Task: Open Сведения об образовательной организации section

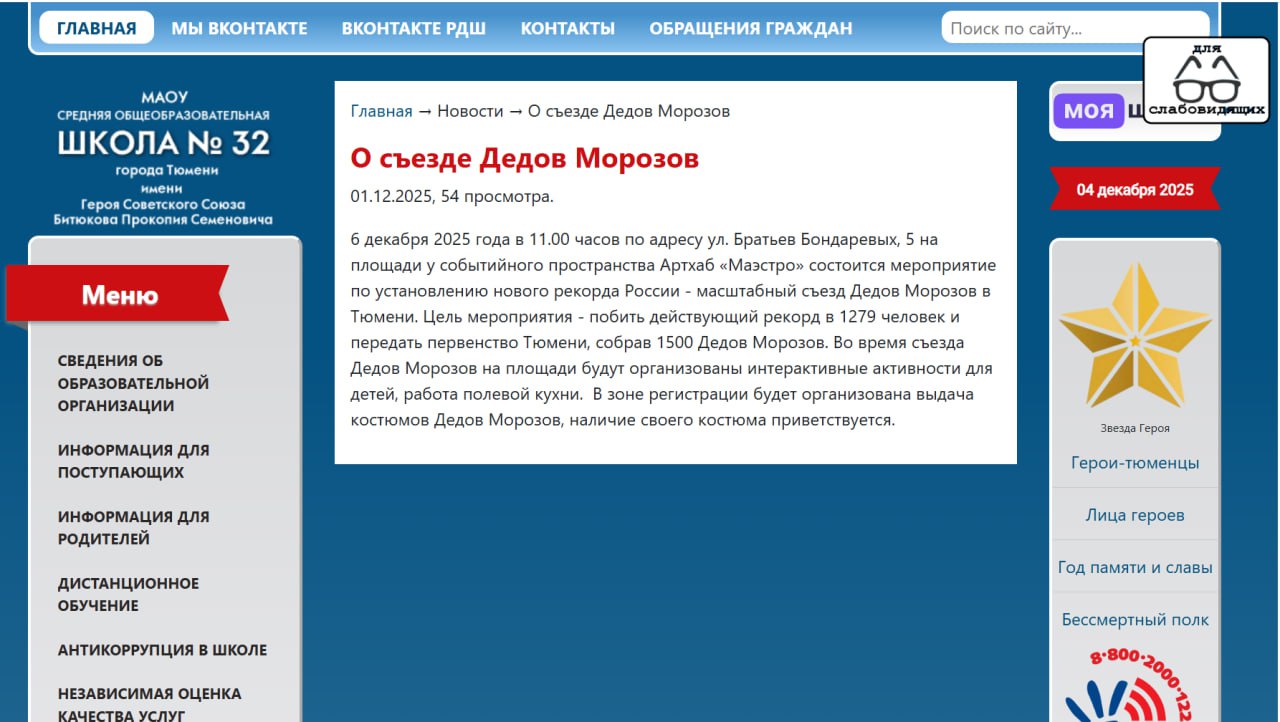Action: point(133,383)
